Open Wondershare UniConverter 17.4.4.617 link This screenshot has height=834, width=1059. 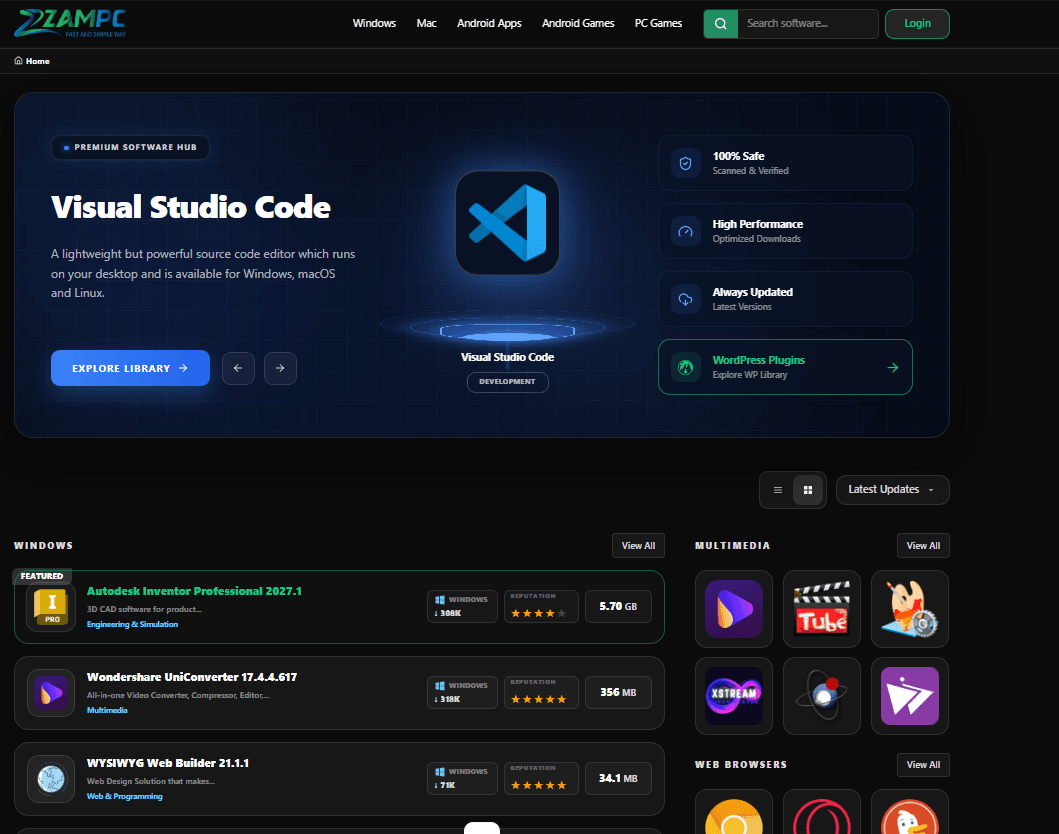(192, 677)
